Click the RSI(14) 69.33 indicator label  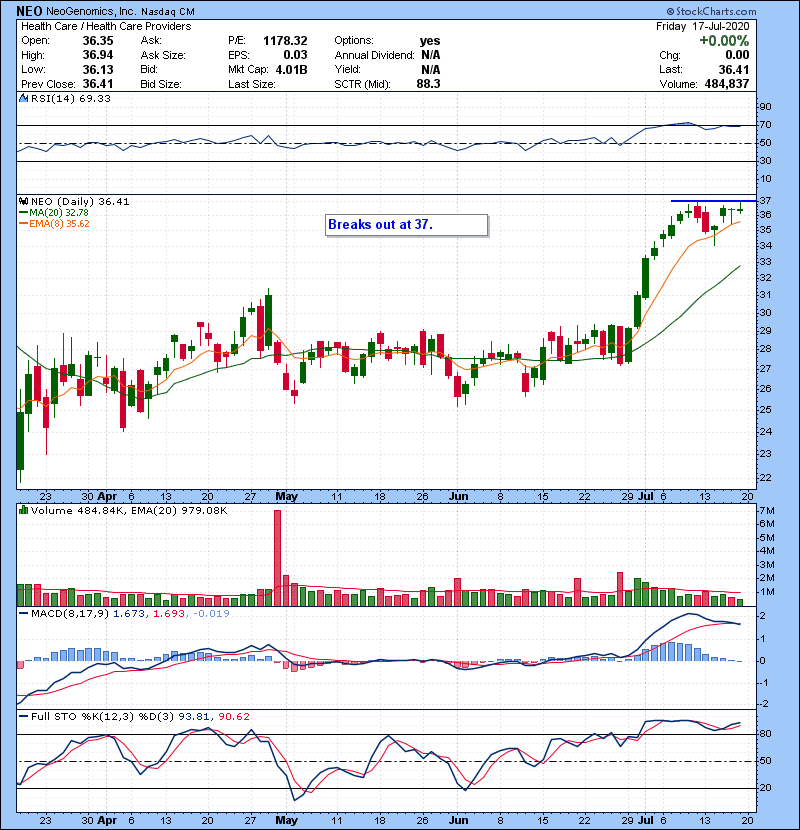(71, 98)
